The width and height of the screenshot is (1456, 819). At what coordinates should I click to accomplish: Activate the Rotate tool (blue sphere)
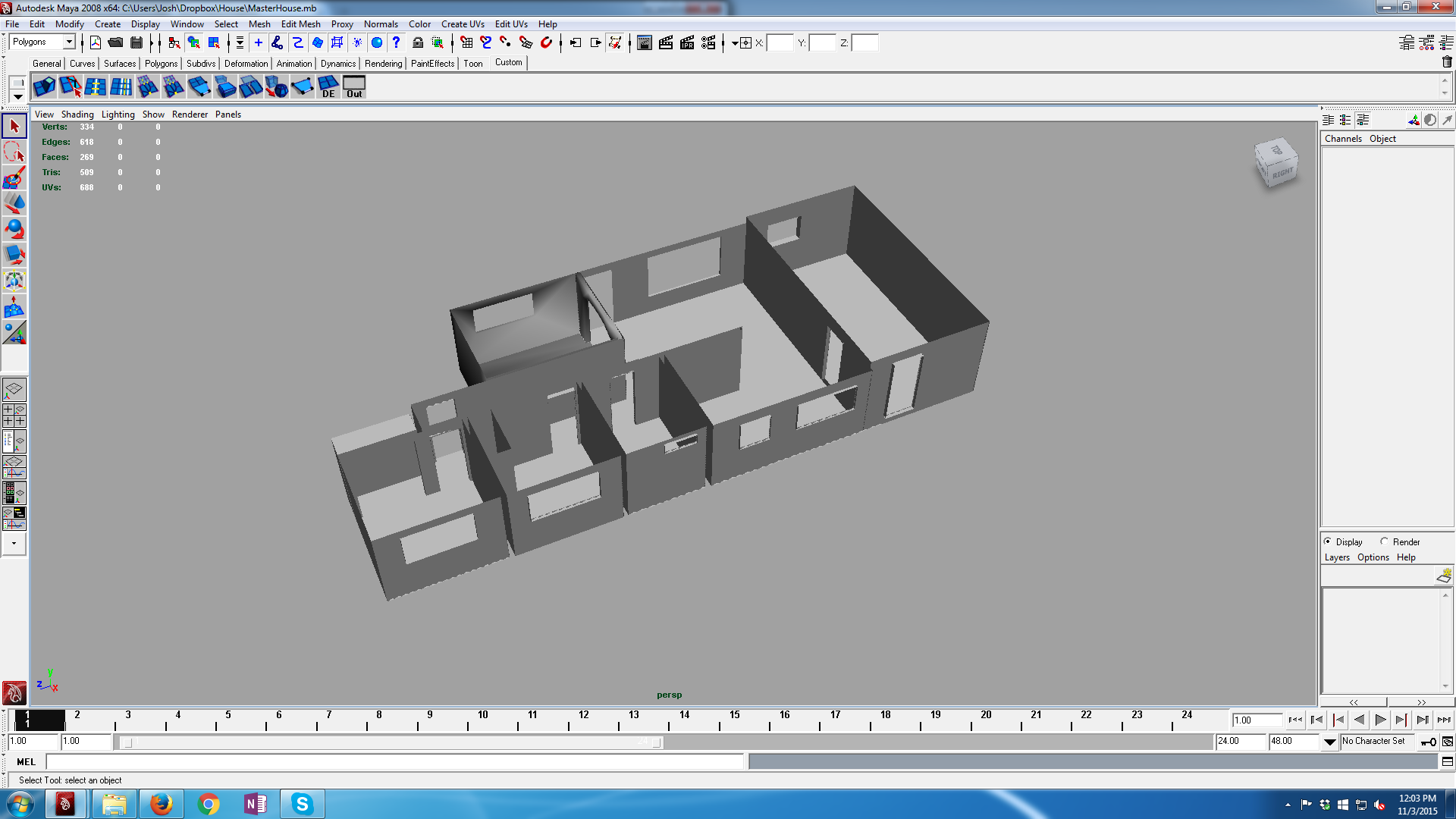(14, 229)
